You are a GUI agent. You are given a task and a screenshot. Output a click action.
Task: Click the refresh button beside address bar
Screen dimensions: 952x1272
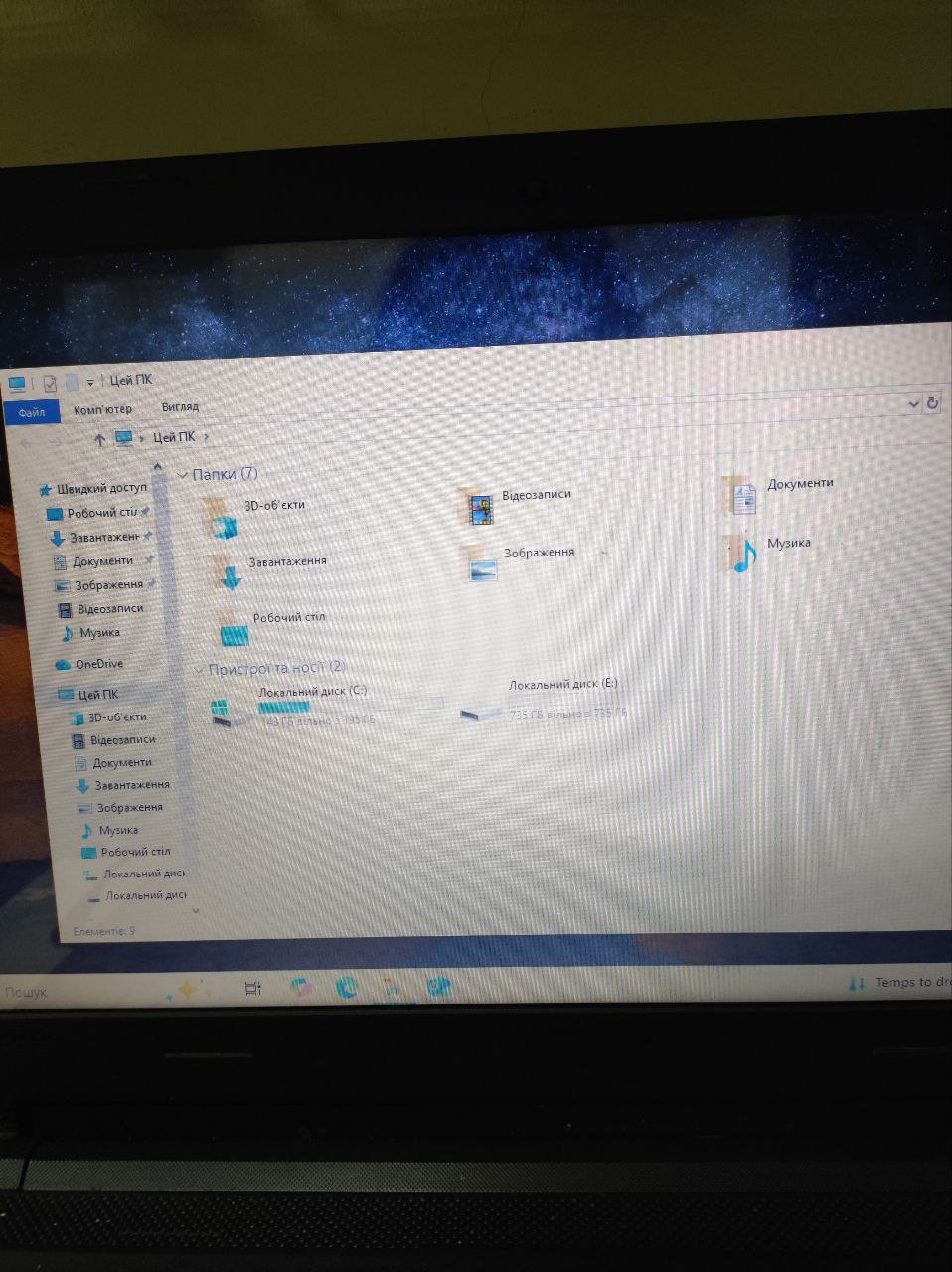coord(932,403)
